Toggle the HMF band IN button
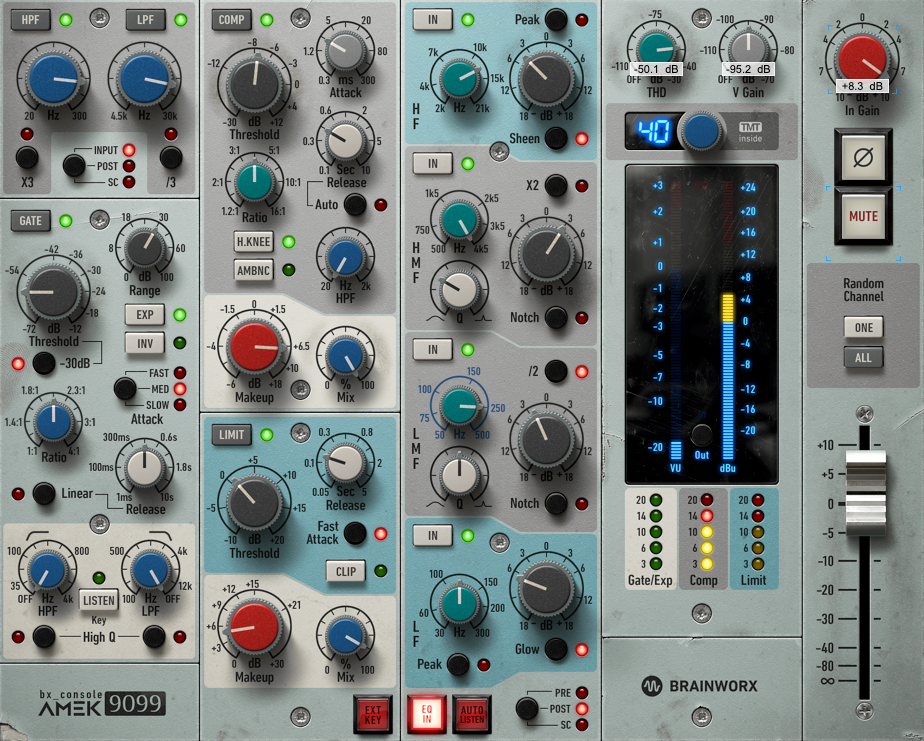The width and height of the screenshot is (924, 741). (433, 163)
